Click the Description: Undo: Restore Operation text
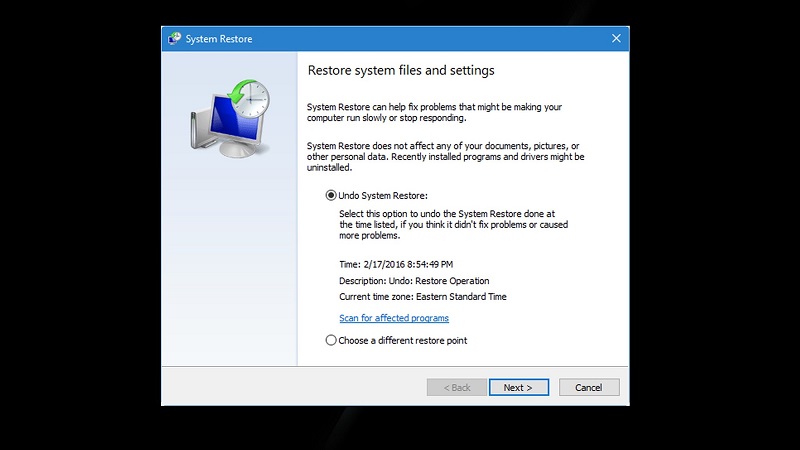The height and width of the screenshot is (450, 800). click(x=414, y=281)
